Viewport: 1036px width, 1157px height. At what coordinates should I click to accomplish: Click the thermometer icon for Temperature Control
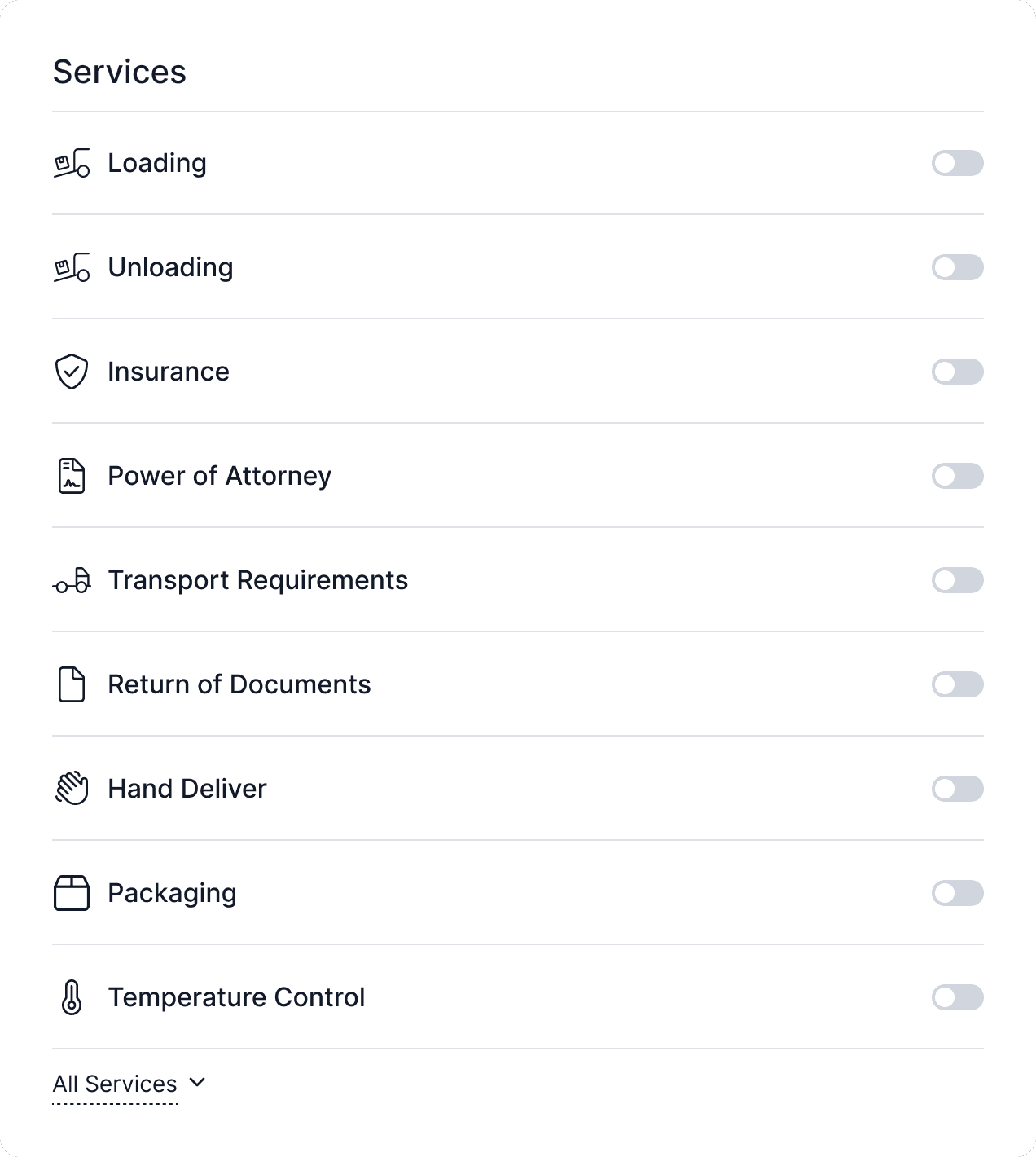(x=72, y=997)
